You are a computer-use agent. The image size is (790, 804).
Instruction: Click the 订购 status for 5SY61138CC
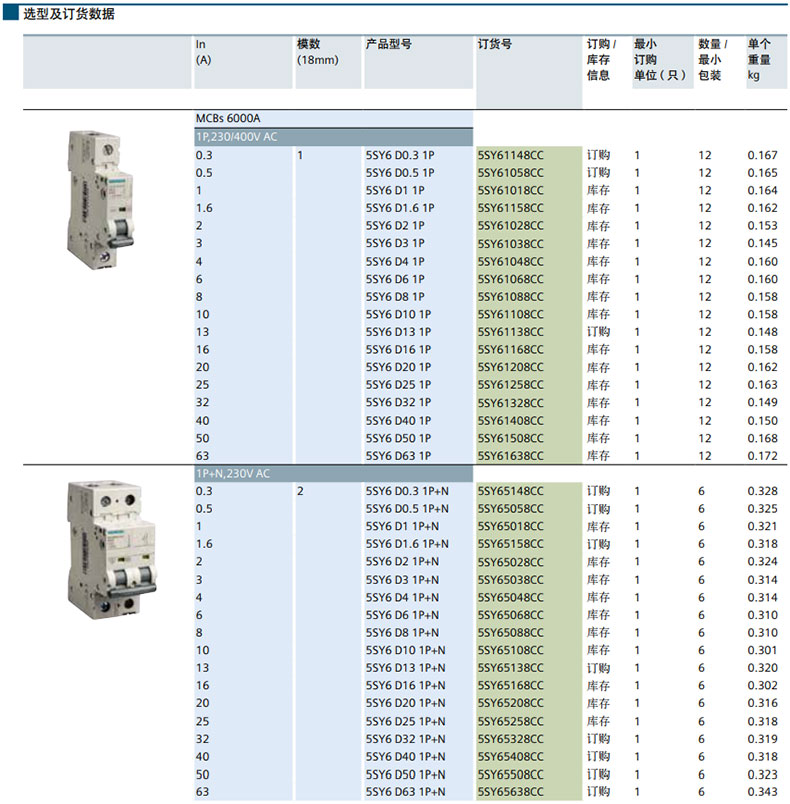598,332
